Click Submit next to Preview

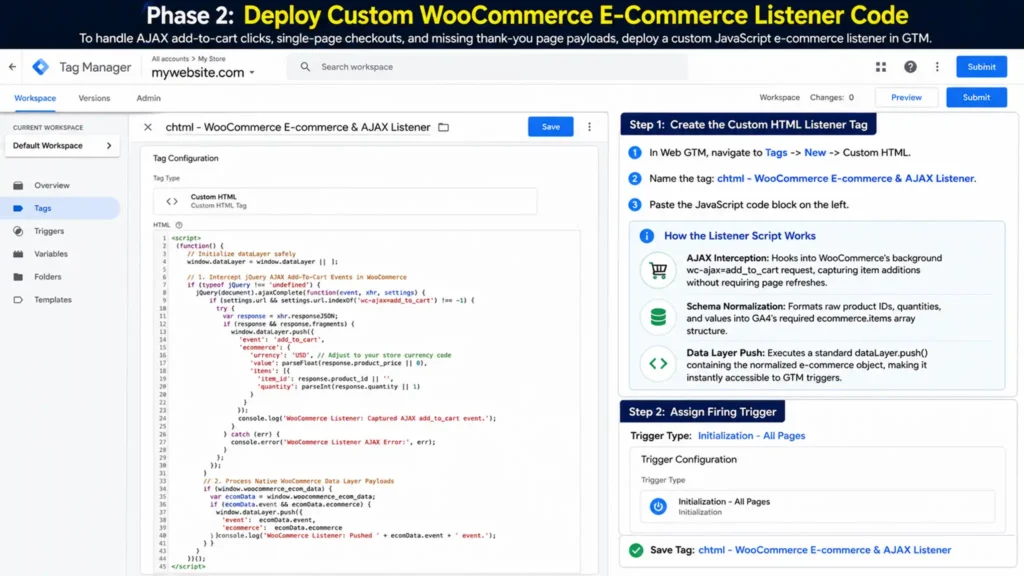pyautogui.click(x=976, y=97)
